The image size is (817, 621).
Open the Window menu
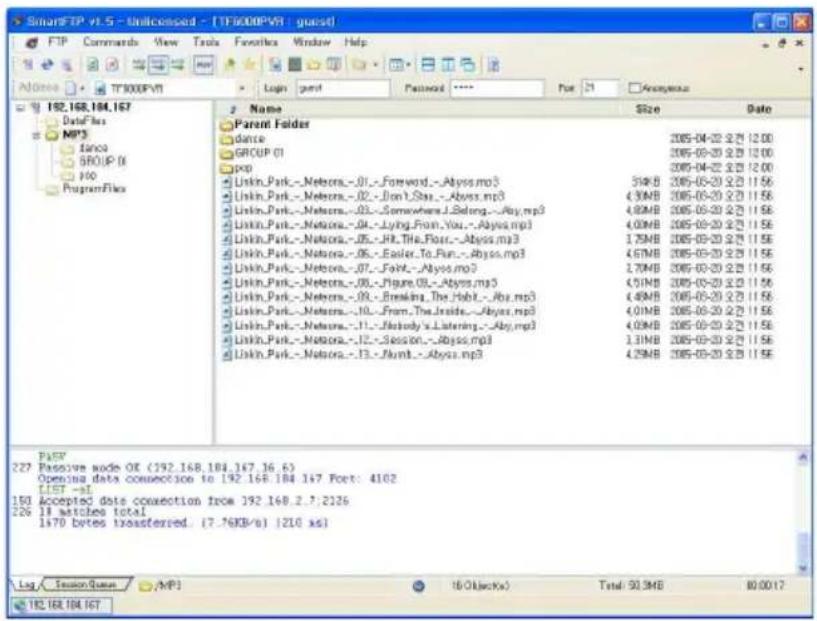(x=312, y=42)
